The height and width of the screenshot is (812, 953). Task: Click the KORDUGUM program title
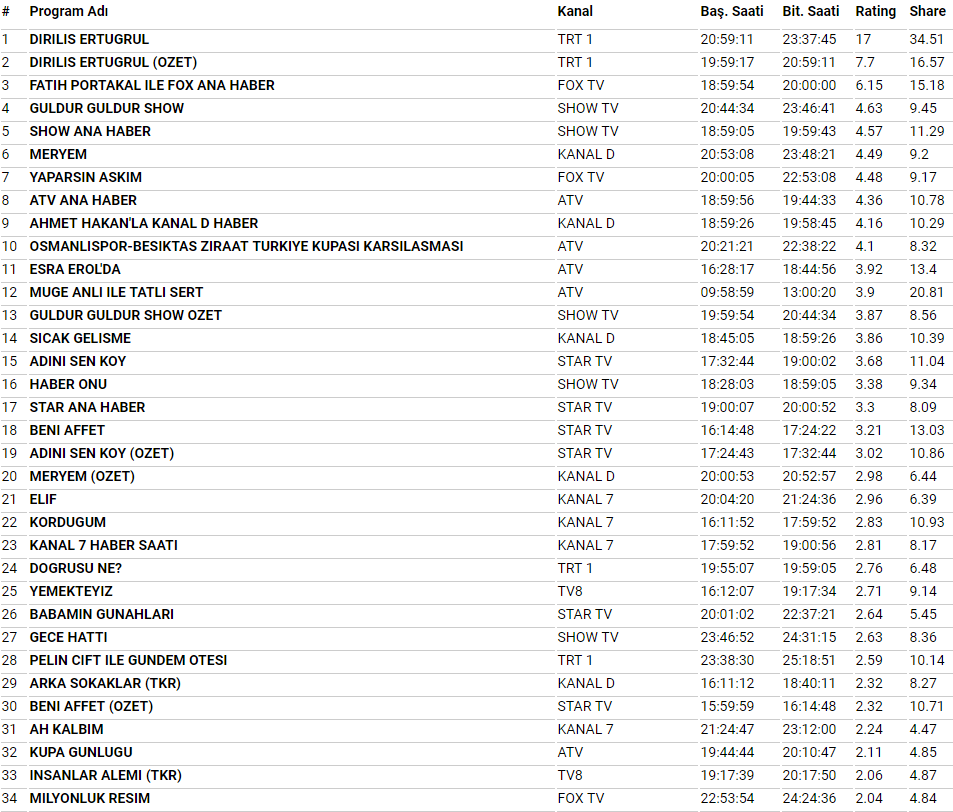[x=68, y=522]
